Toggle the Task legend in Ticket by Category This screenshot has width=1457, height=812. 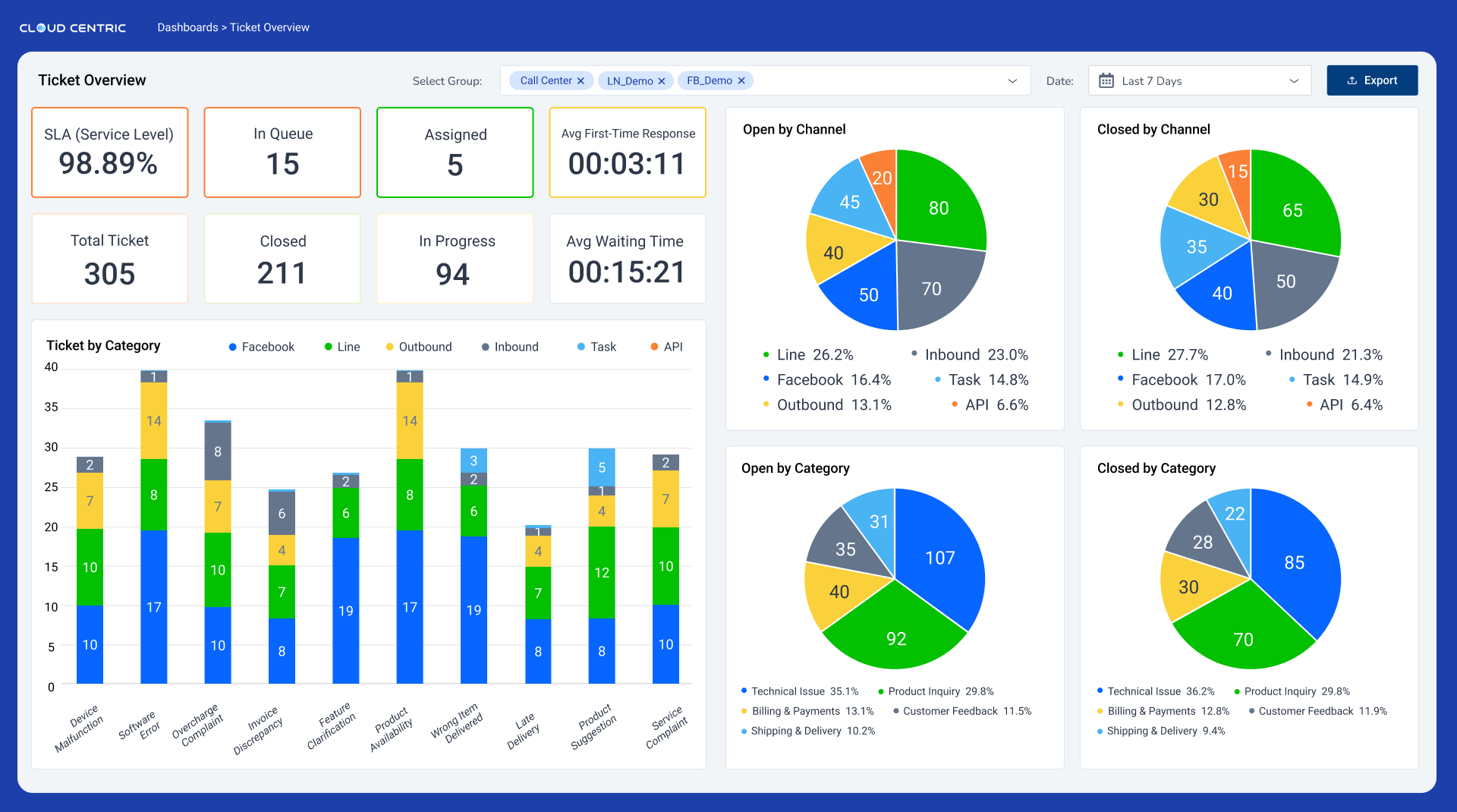point(596,347)
